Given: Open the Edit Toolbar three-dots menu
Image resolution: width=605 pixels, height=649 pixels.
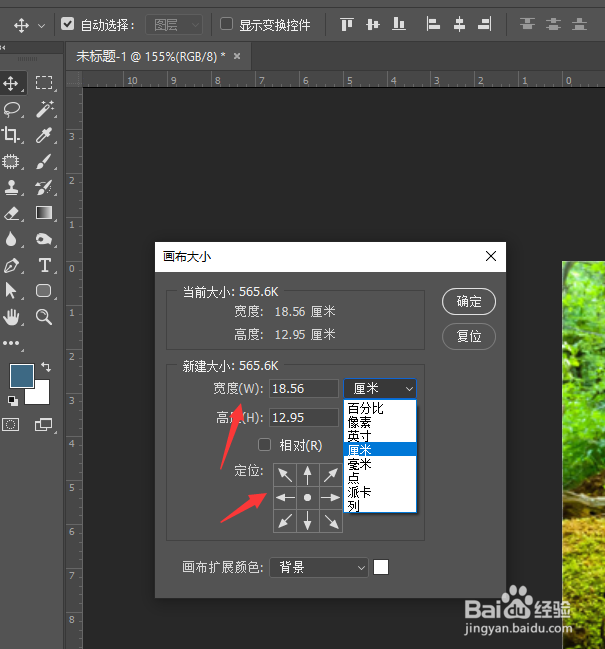Looking at the screenshot, I should (x=11, y=343).
